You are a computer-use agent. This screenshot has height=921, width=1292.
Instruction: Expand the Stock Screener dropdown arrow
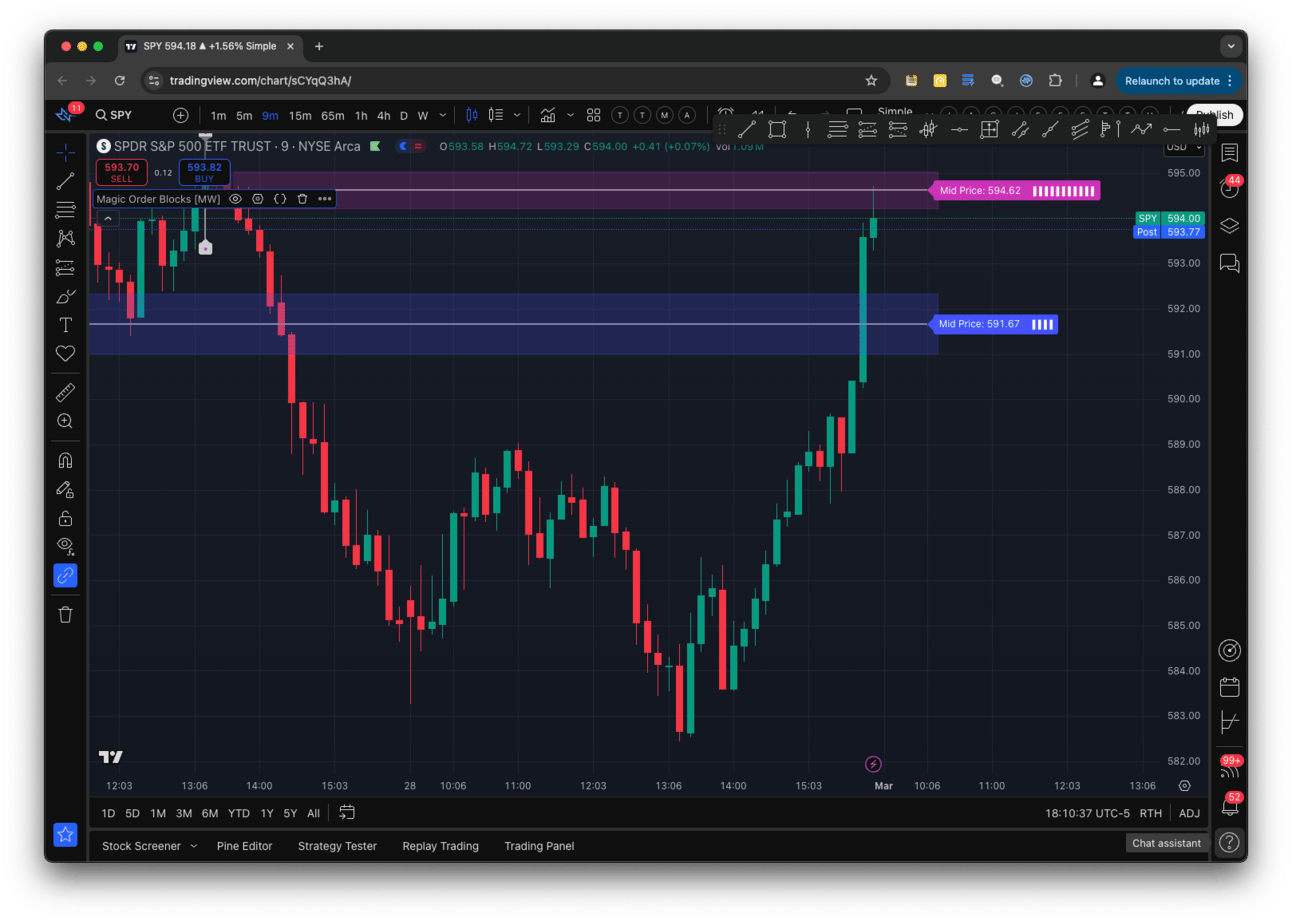point(194,846)
